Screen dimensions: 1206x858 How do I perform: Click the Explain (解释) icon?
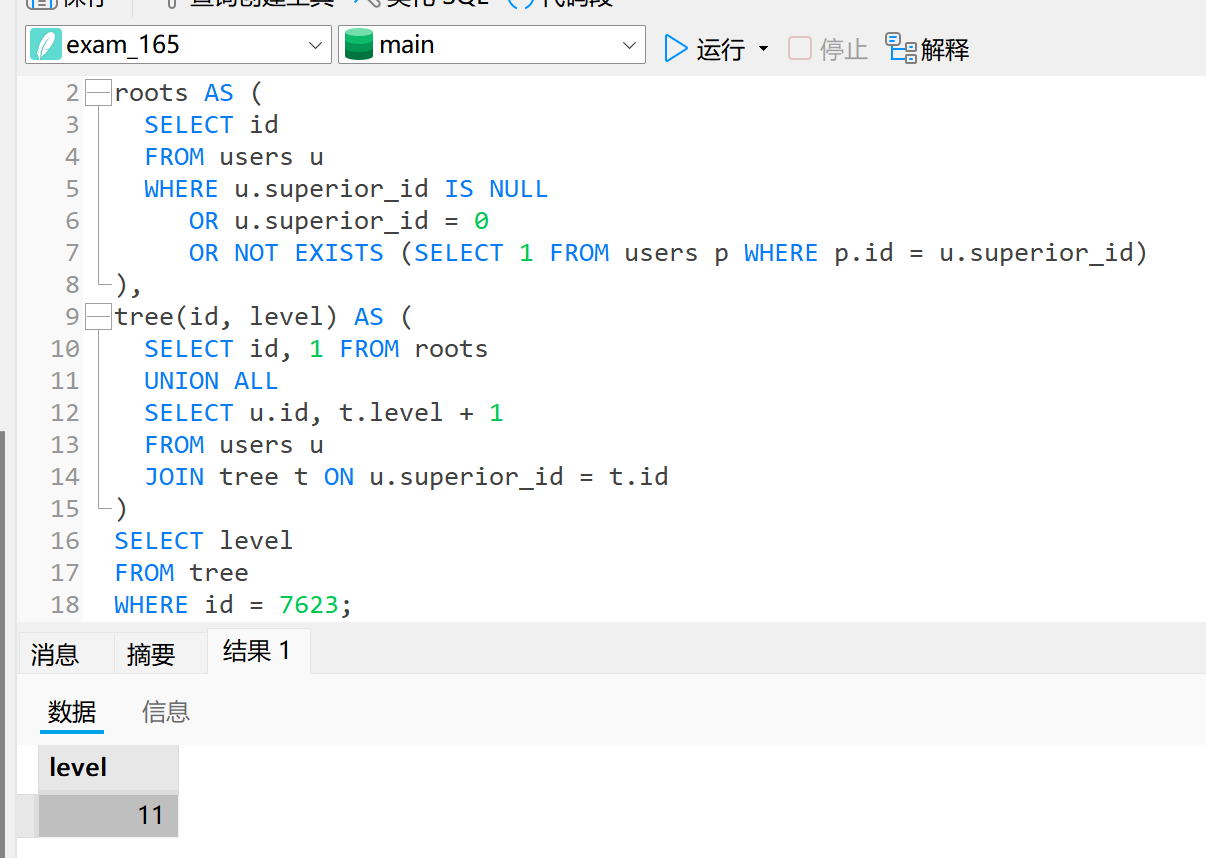click(x=901, y=48)
